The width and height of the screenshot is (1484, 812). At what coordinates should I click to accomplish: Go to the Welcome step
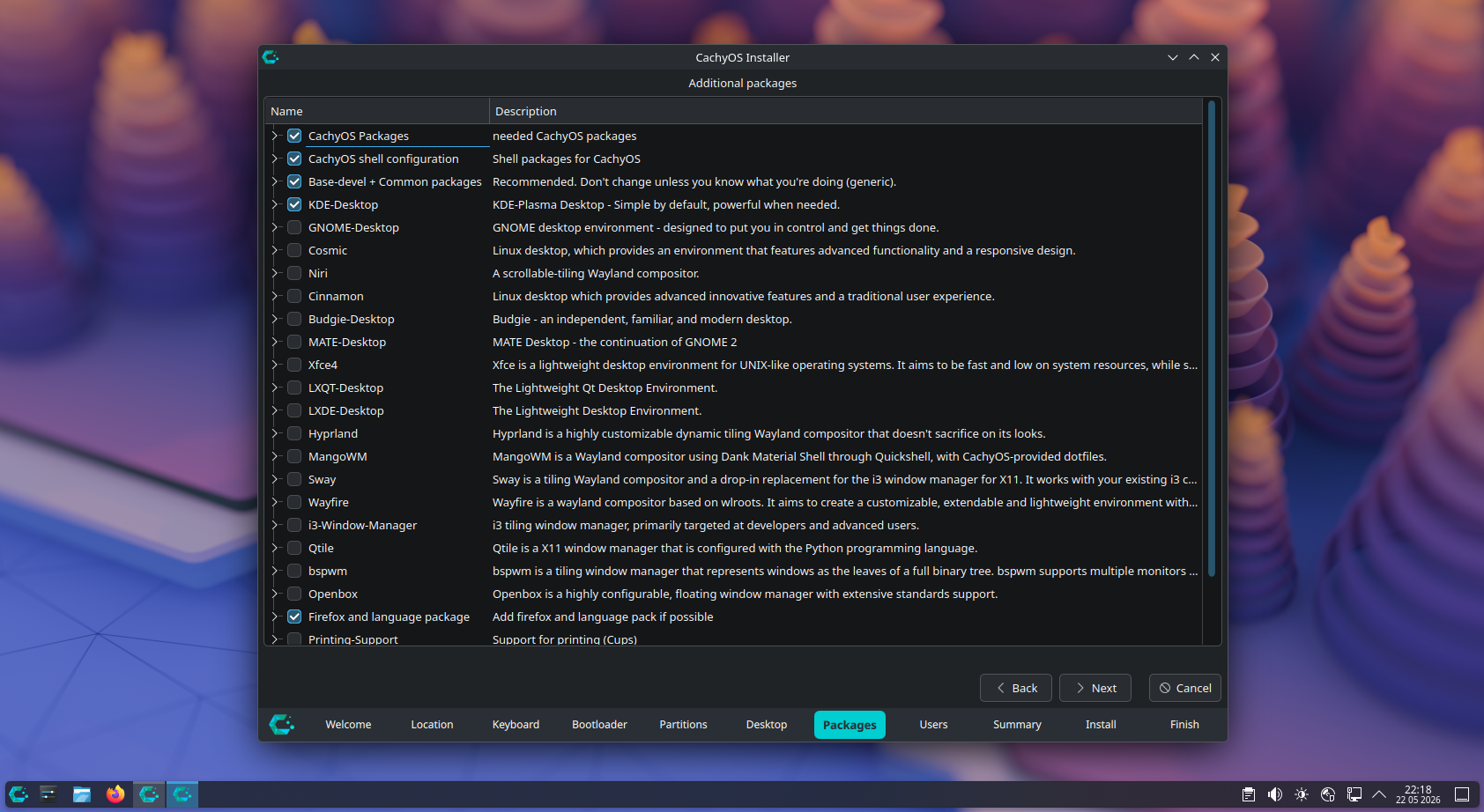(x=348, y=725)
